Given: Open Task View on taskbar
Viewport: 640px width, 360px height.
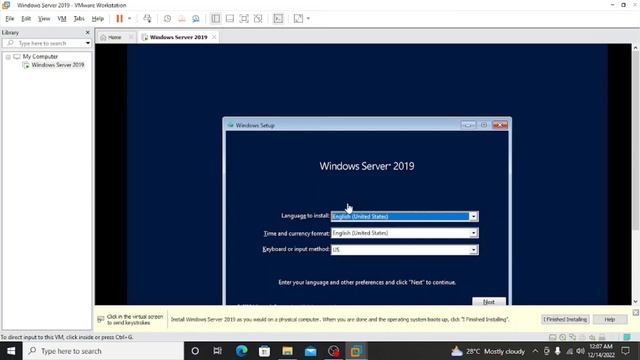Looking at the screenshot, I should click(218, 351).
